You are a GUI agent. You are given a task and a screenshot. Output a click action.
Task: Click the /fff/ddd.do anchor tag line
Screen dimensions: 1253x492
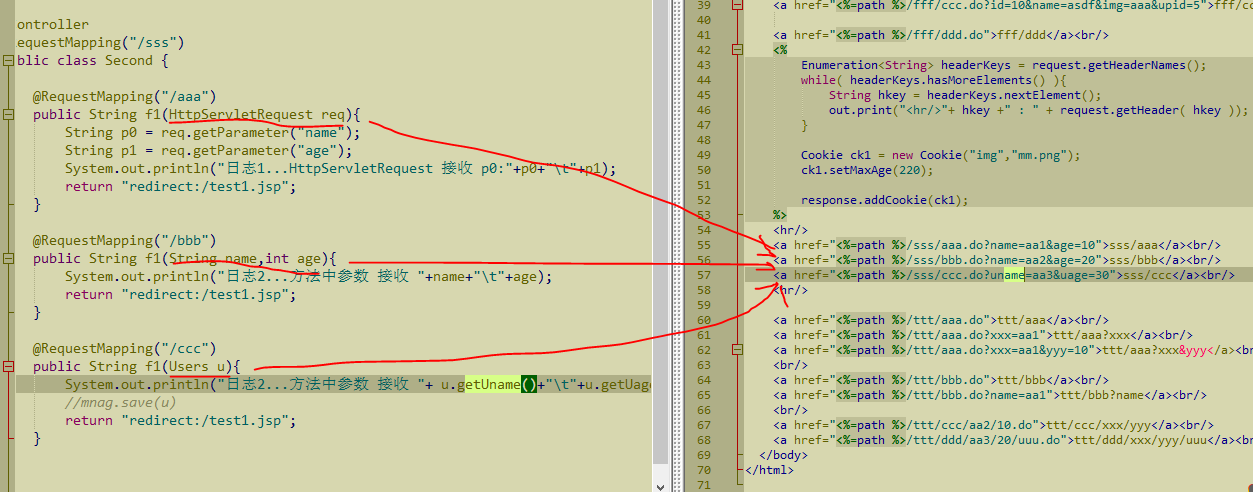941,35
